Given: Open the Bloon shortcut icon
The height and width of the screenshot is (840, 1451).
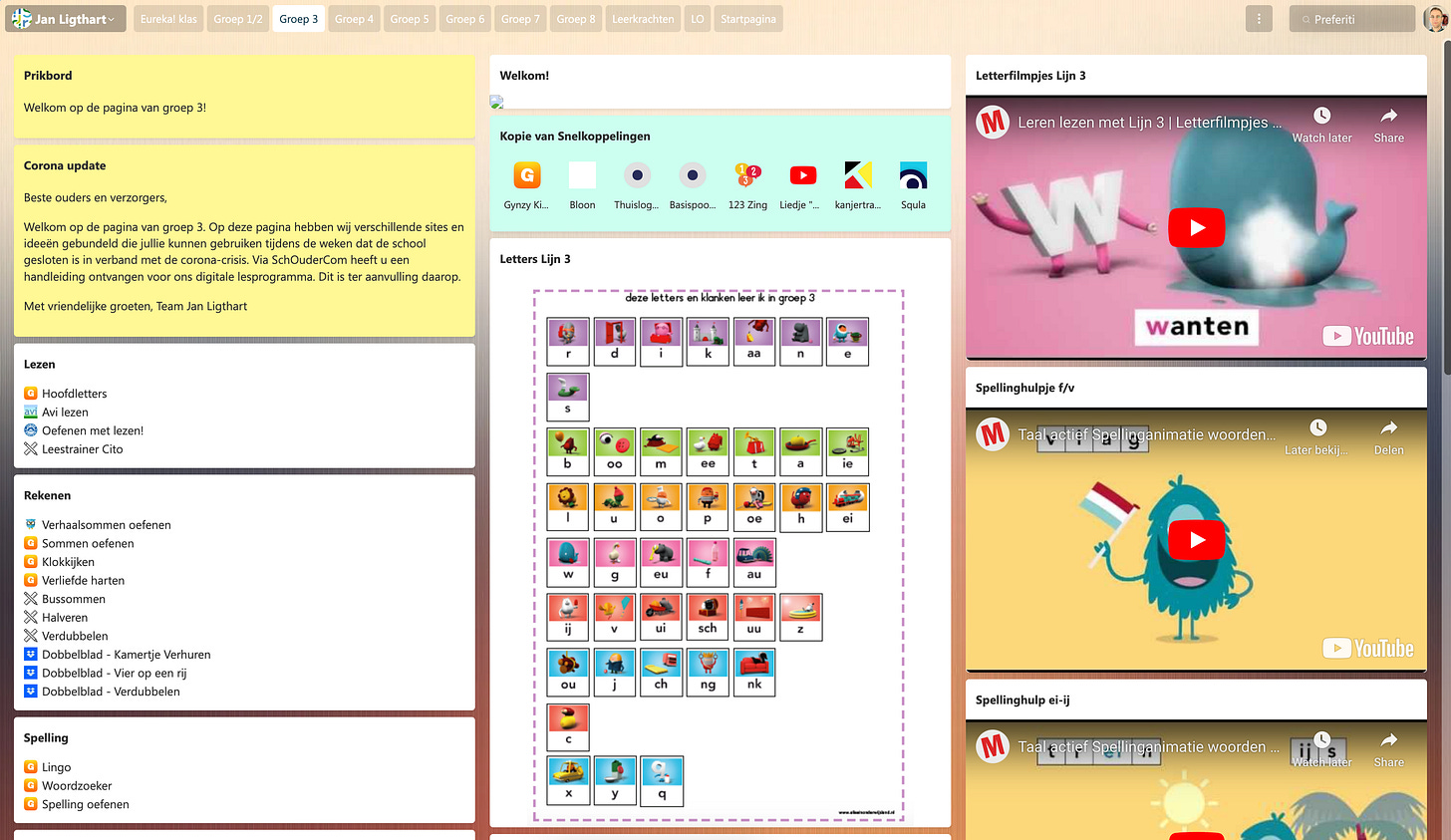Looking at the screenshot, I should tap(582, 175).
